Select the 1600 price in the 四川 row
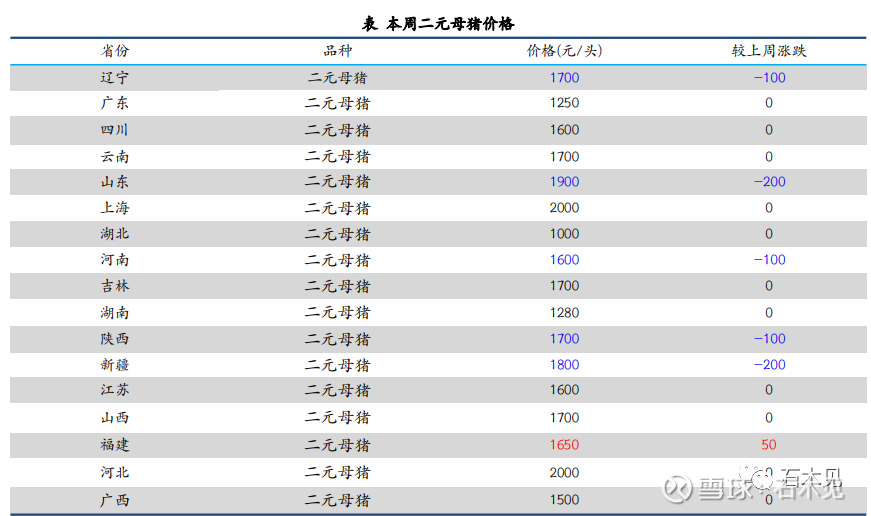Screen dimensions: 871x516 (564, 130)
